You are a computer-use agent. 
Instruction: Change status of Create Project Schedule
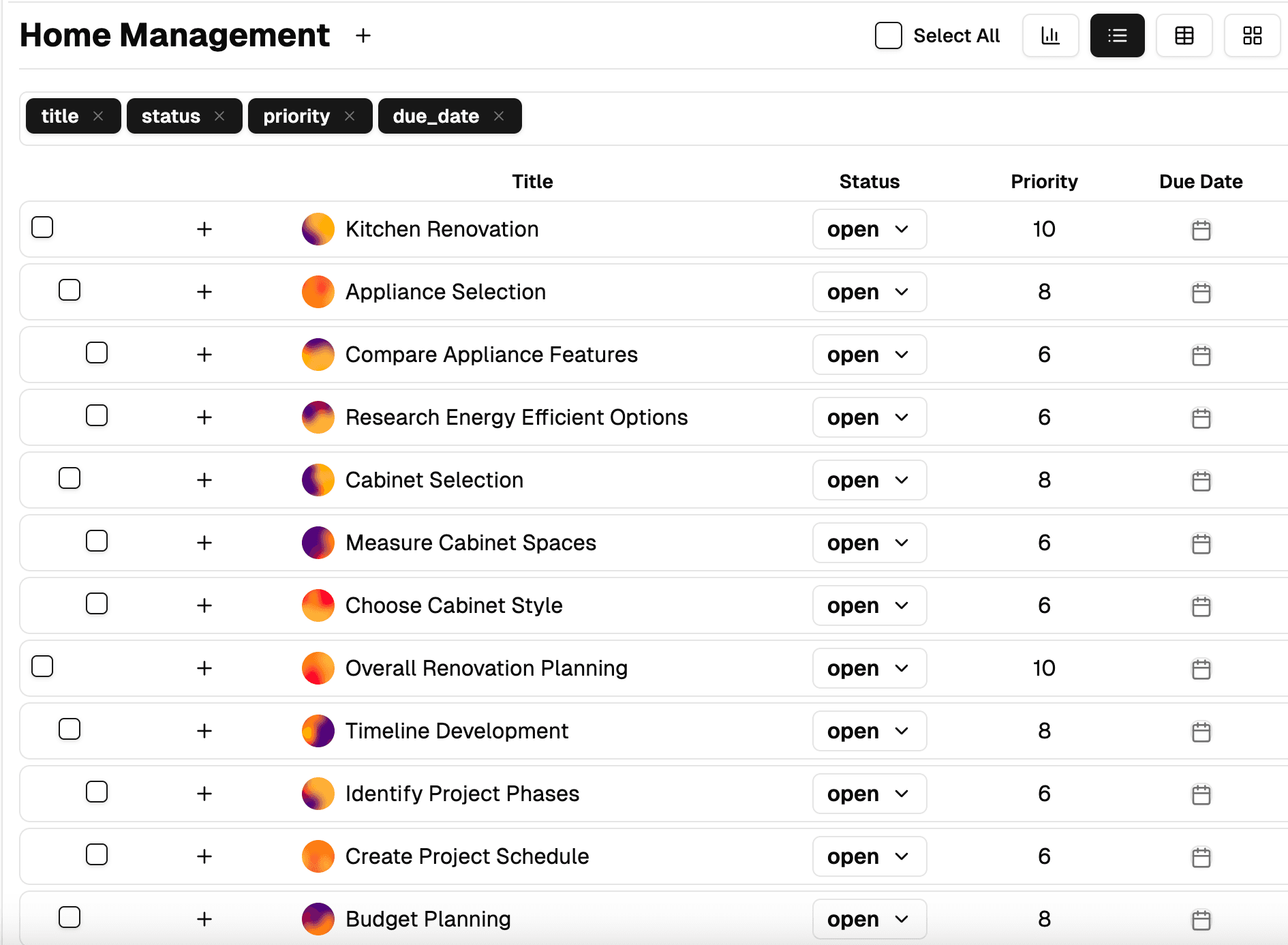869,856
